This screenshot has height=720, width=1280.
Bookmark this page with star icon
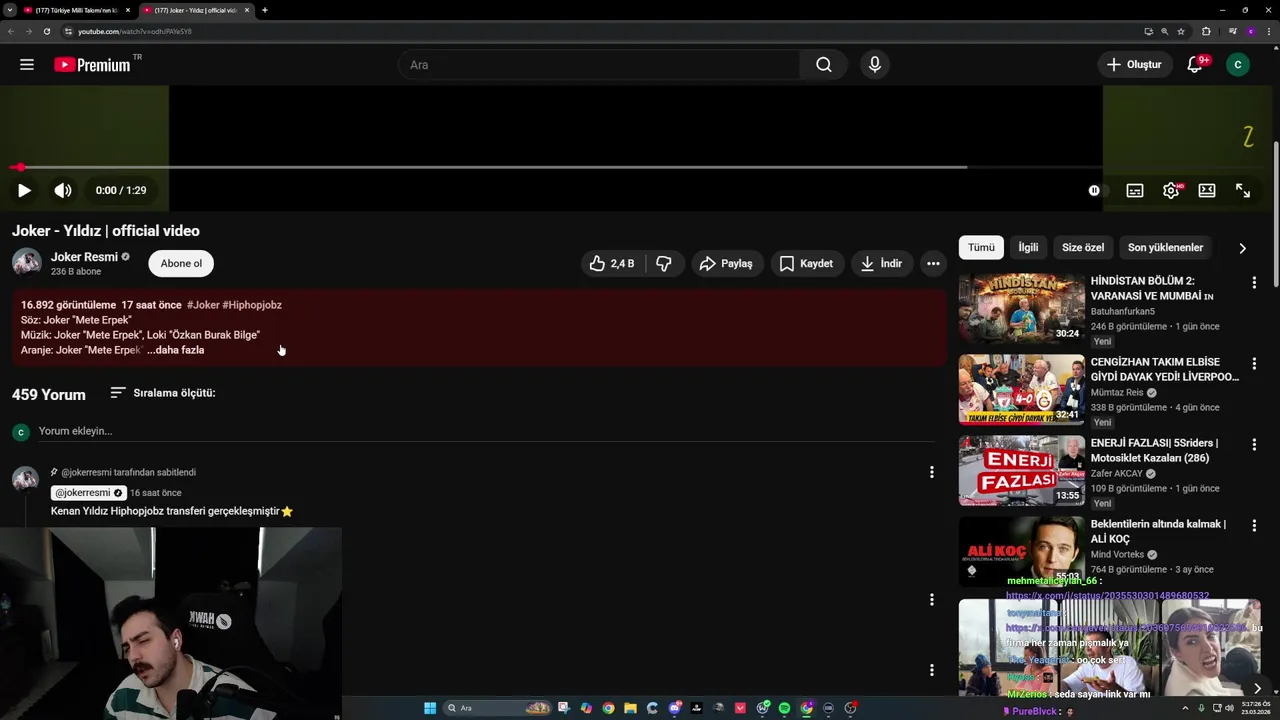tap(1181, 31)
